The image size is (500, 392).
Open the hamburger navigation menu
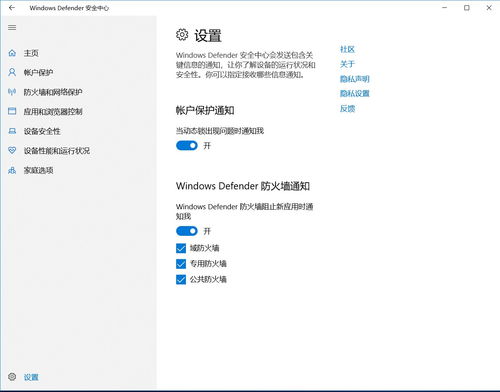[12, 27]
